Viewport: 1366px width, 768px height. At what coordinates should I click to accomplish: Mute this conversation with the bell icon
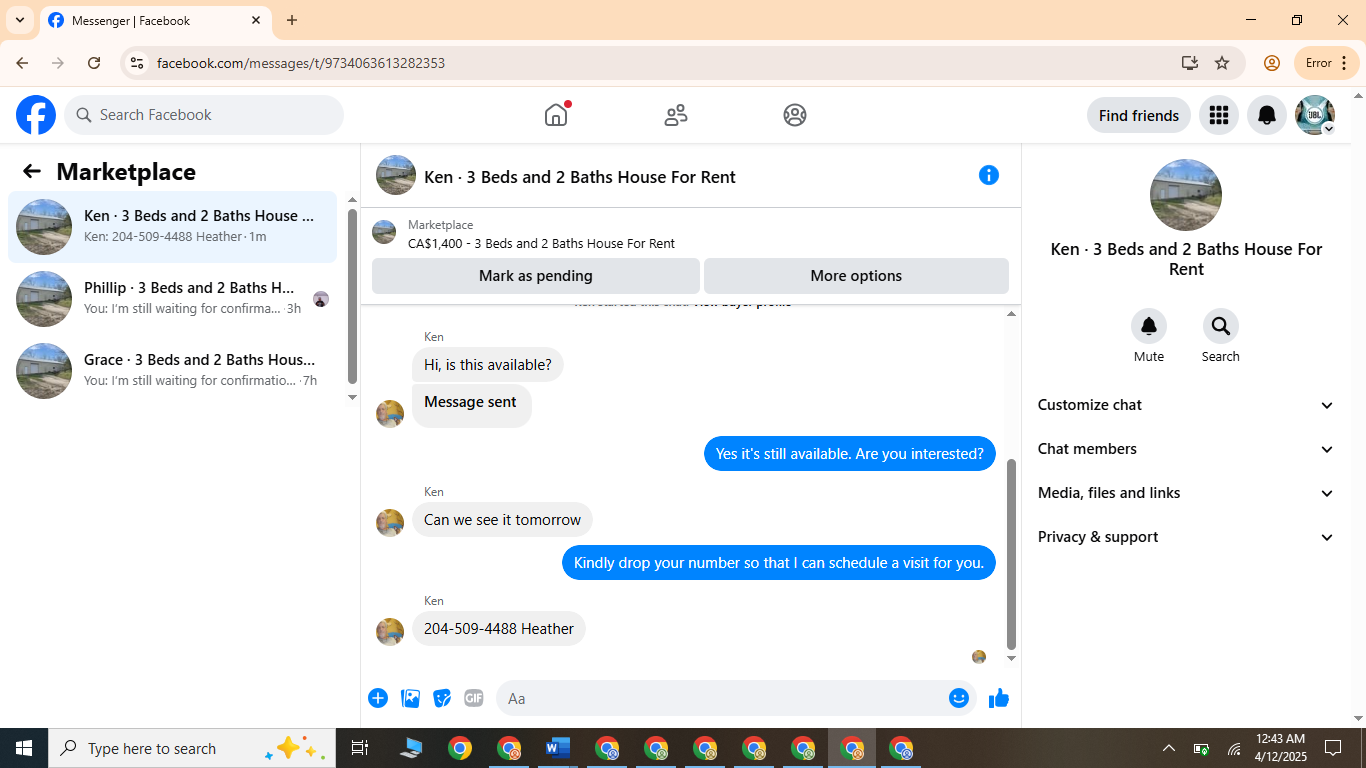tap(1149, 326)
